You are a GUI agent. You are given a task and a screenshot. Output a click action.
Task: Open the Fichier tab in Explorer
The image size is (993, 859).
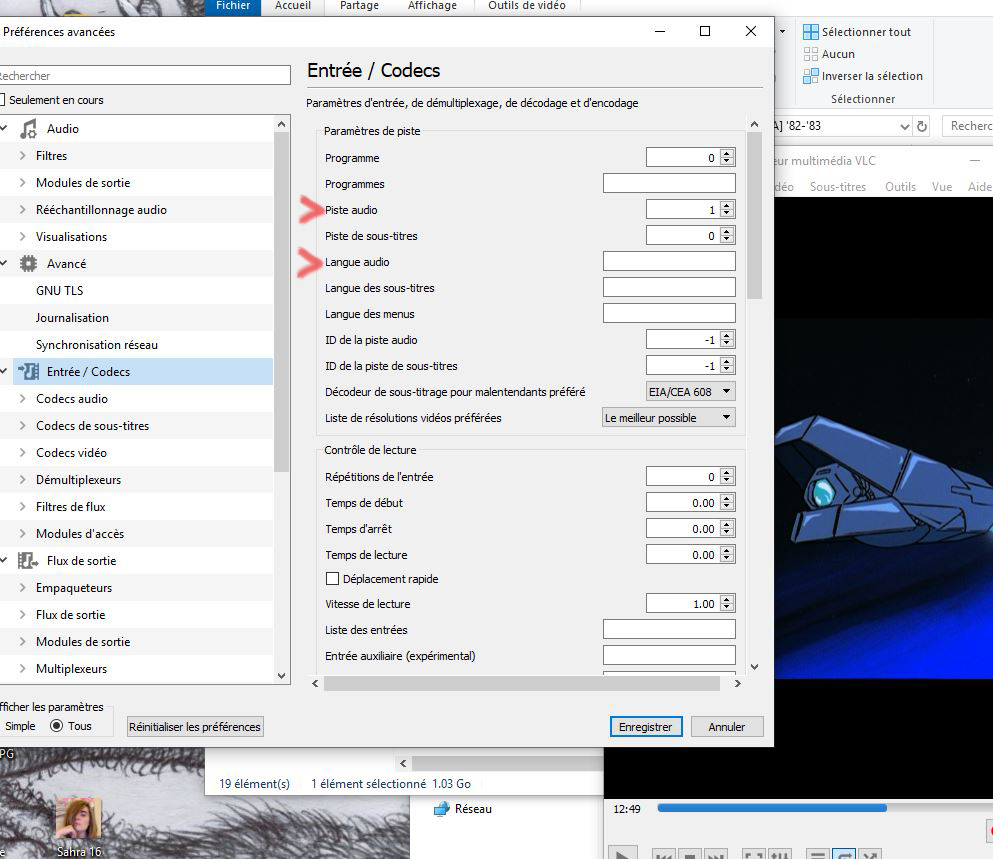click(x=233, y=6)
